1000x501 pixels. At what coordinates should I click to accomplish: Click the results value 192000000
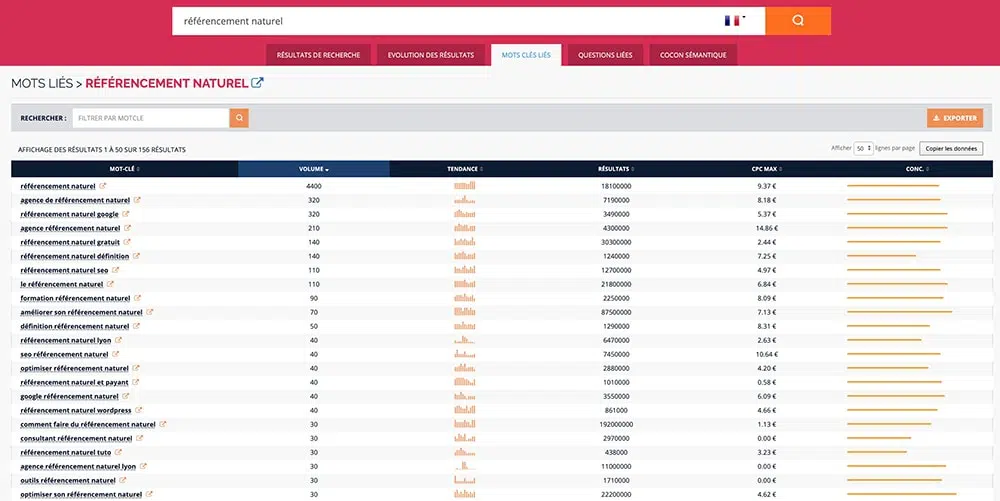point(616,425)
